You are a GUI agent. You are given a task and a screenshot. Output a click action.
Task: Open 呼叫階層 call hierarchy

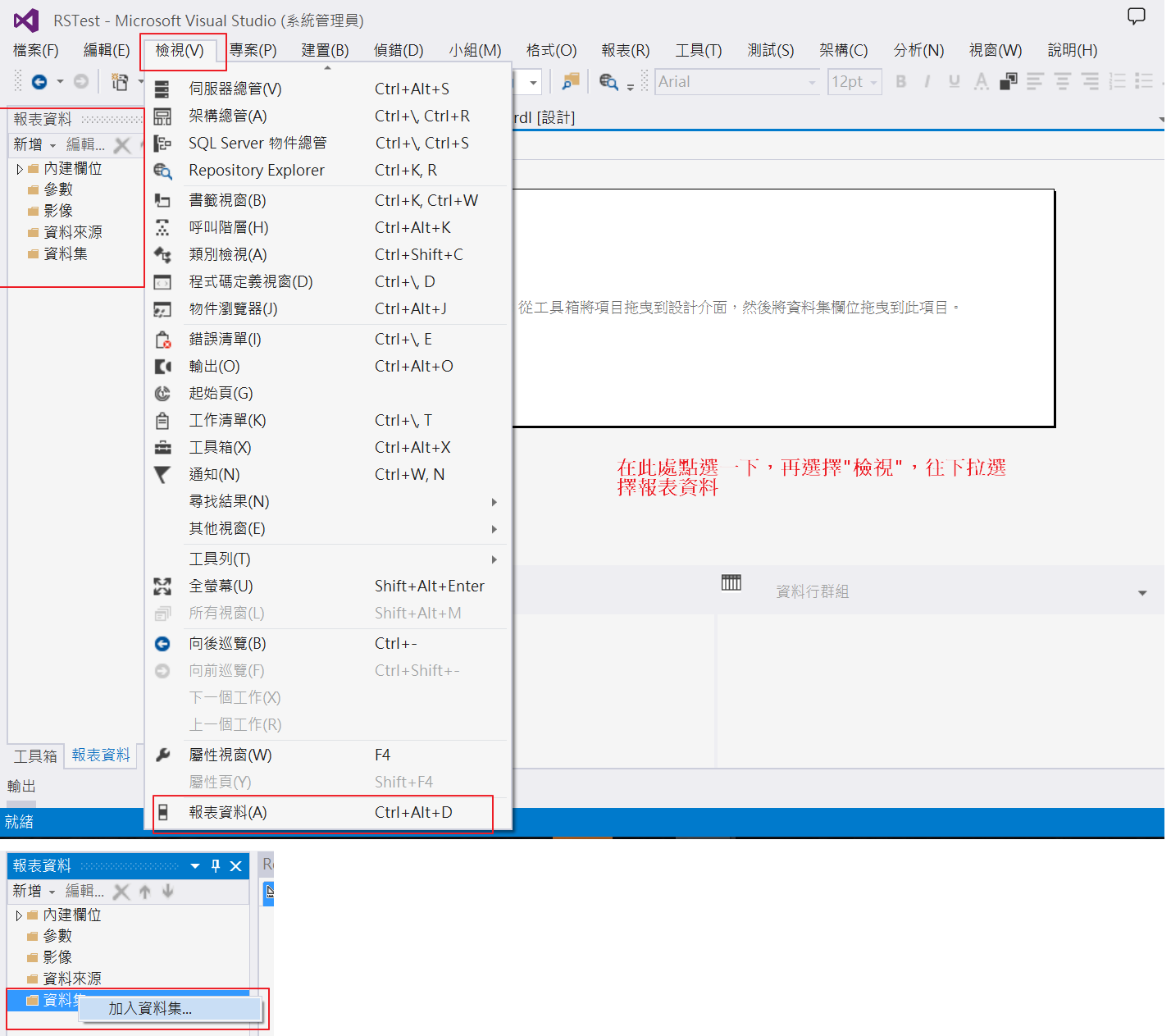[x=328, y=227]
